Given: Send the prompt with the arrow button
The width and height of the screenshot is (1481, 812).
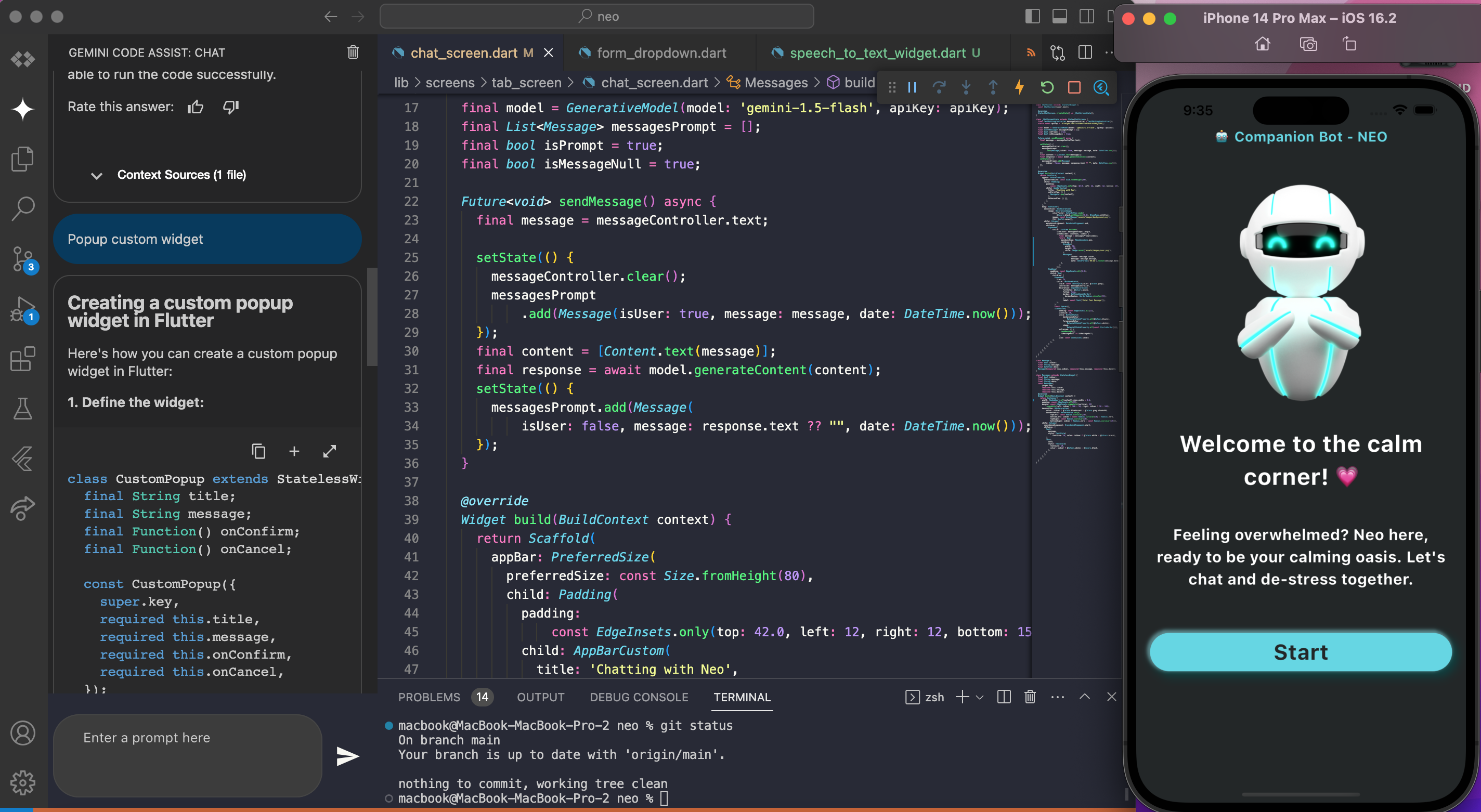Looking at the screenshot, I should [x=347, y=756].
